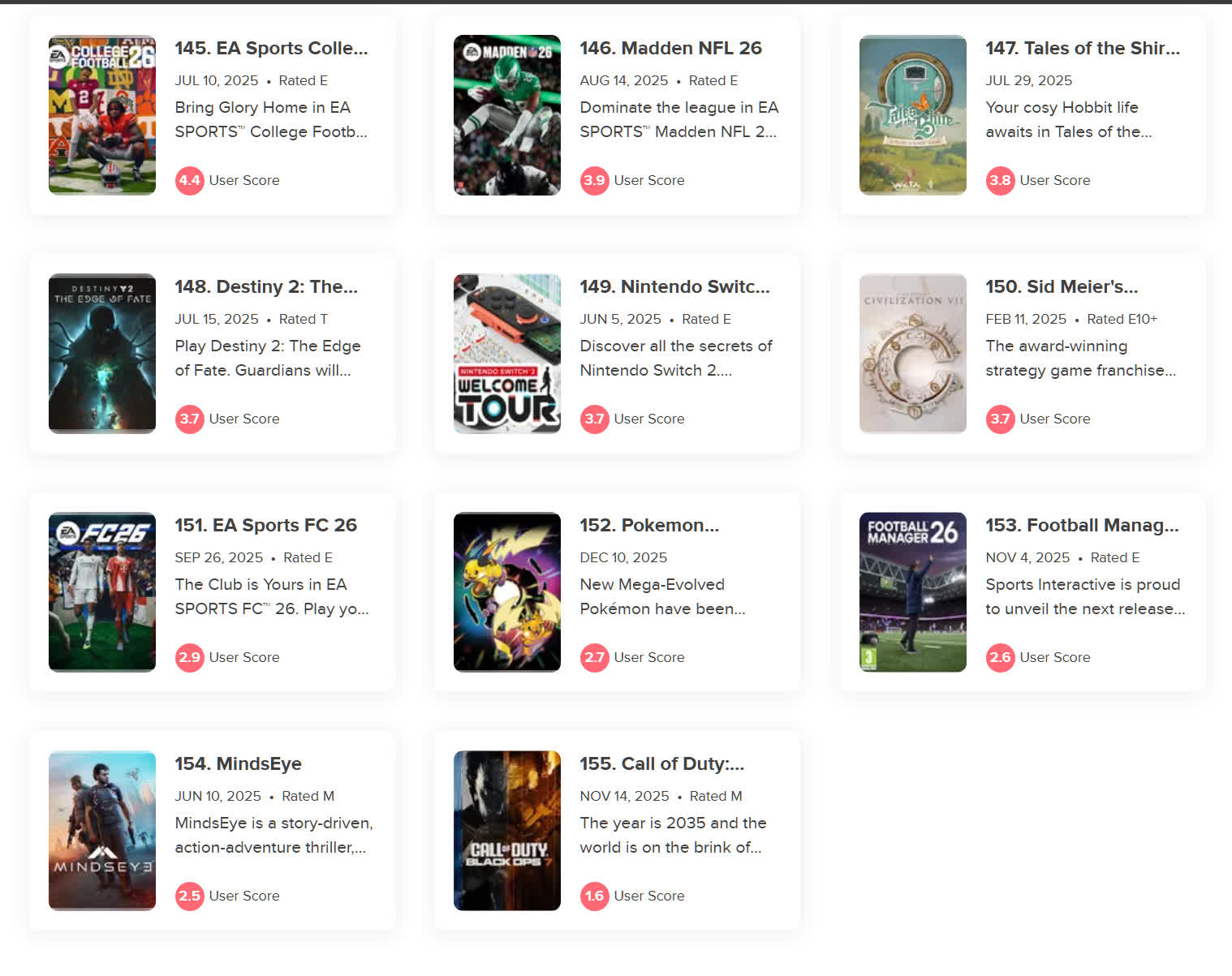This screenshot has height=976, width=1232.
Task: Open the 152. Pokemon title link
Action: click(649, 525)
